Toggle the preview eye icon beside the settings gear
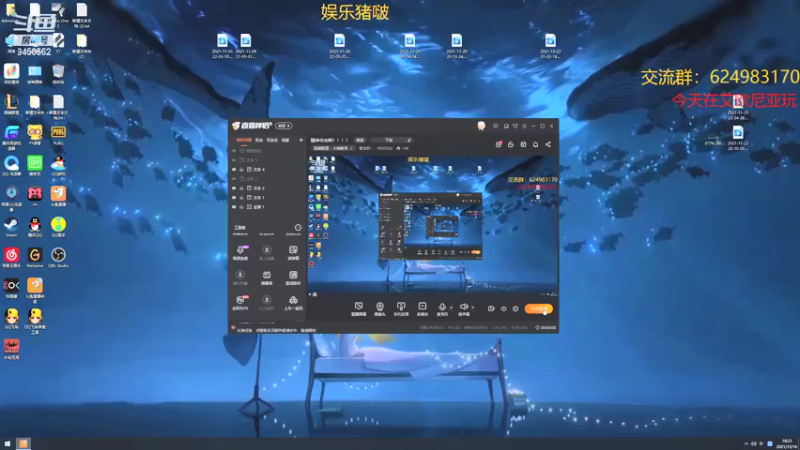 [x=504, y=309]
